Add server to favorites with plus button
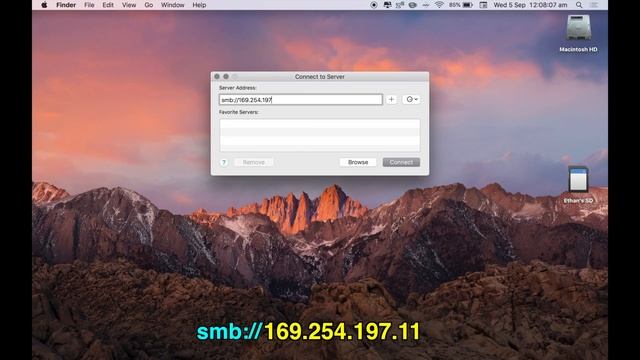640x360 pixels. click(x=391, y=100)
